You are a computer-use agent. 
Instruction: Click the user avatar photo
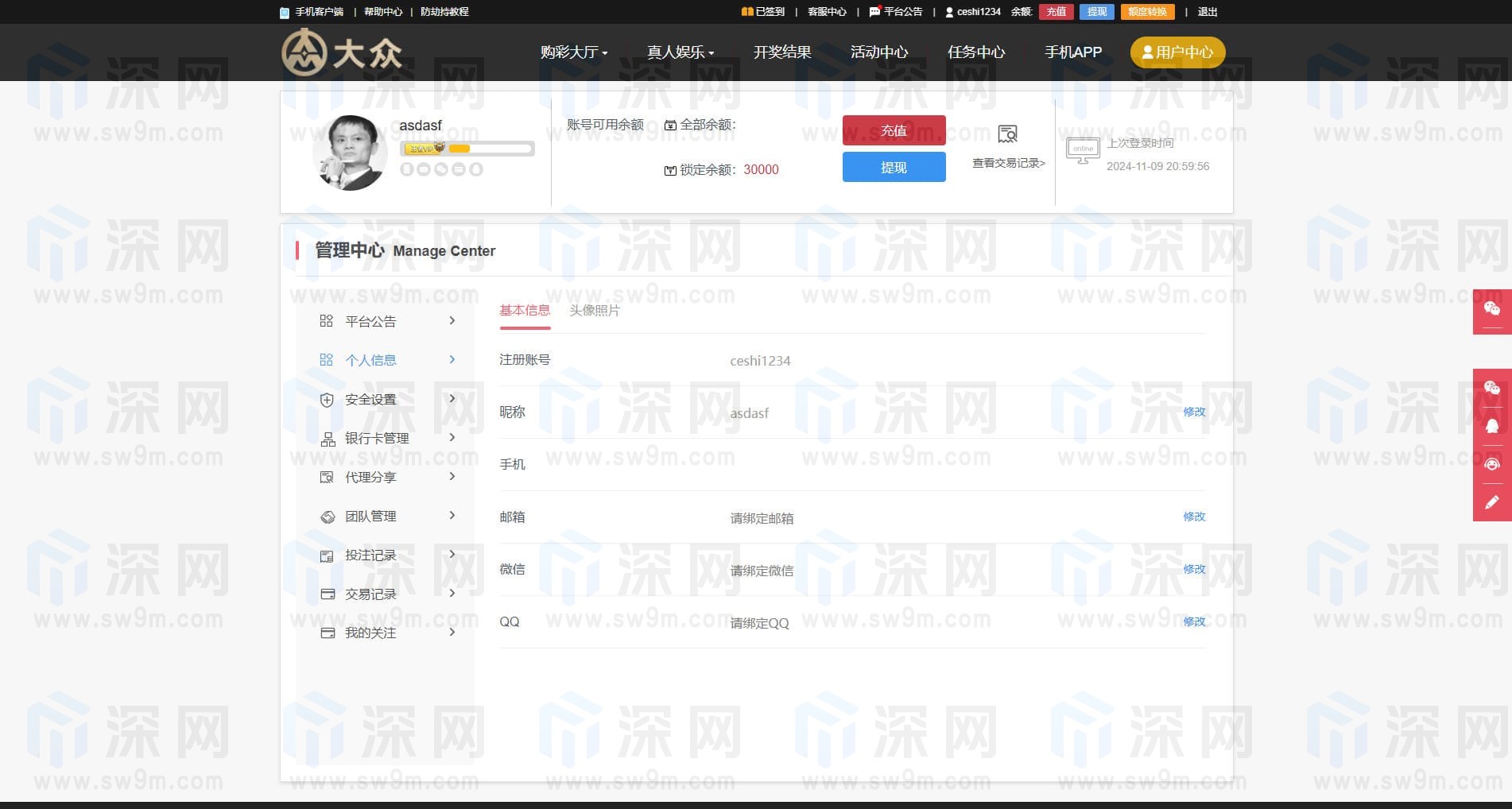click(351, 152)
